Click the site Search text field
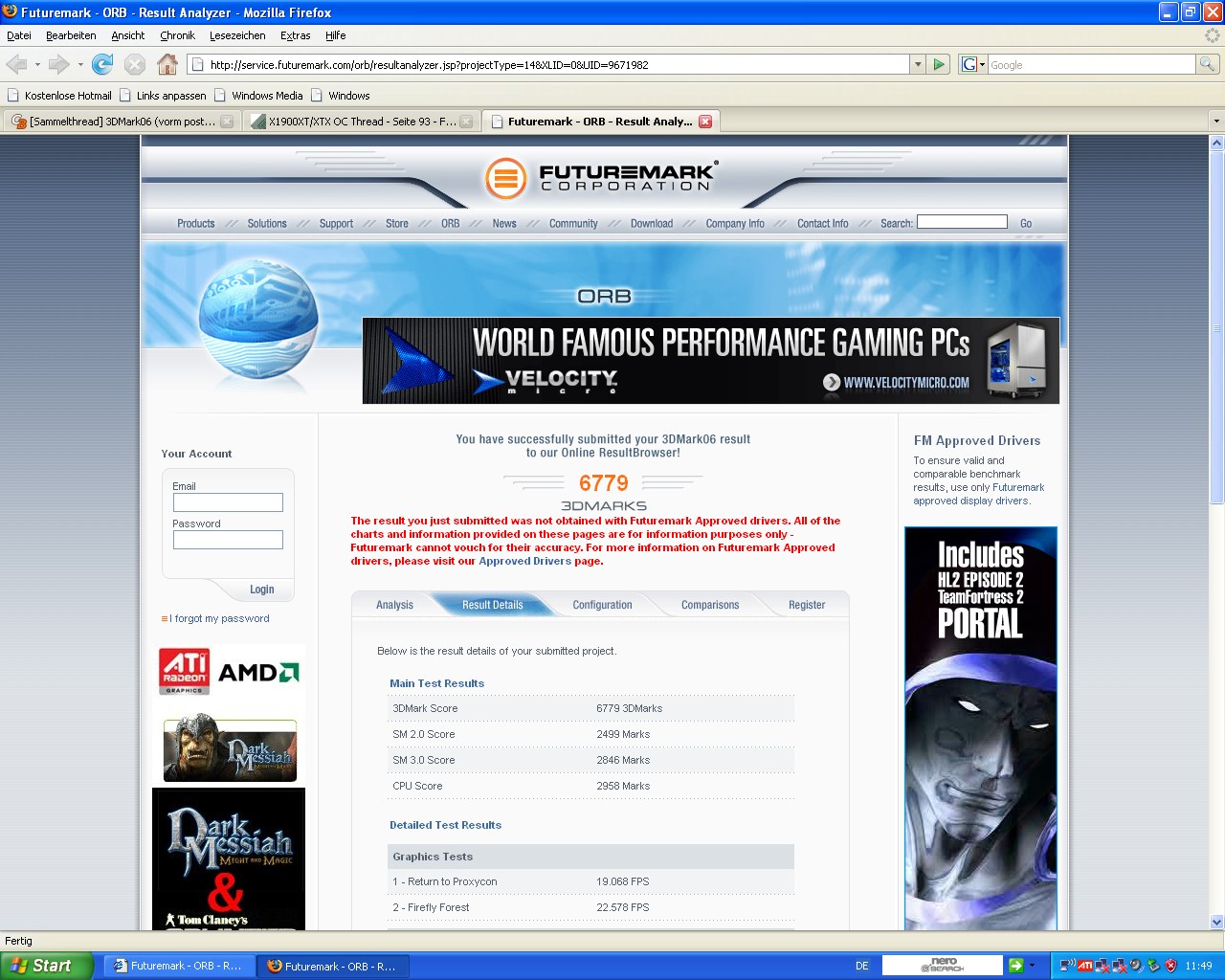The width and height of the screenshot is (1225, 980). pyautogui.click(x=962, y=222)
